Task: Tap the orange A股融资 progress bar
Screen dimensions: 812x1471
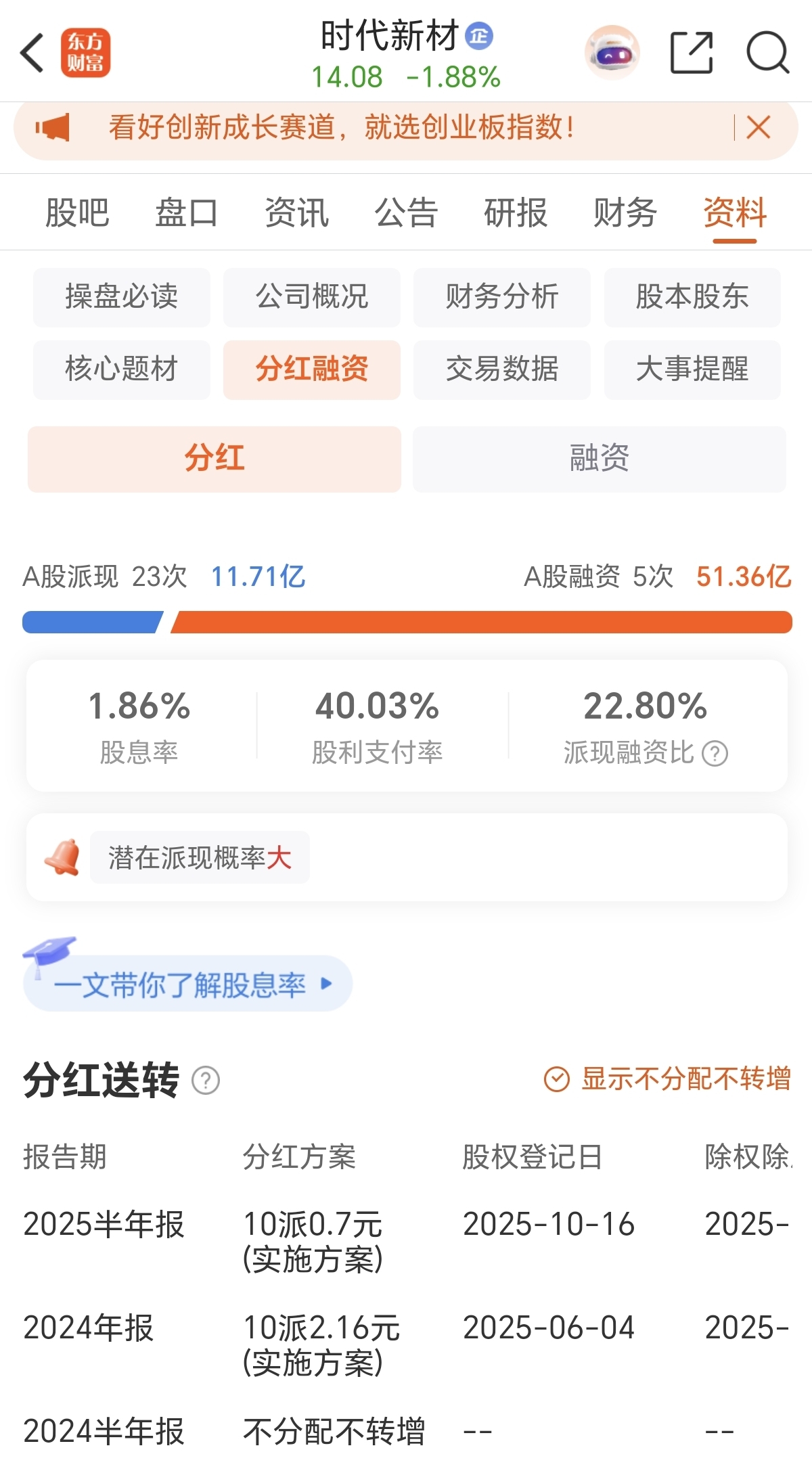Action: point(480,623)
